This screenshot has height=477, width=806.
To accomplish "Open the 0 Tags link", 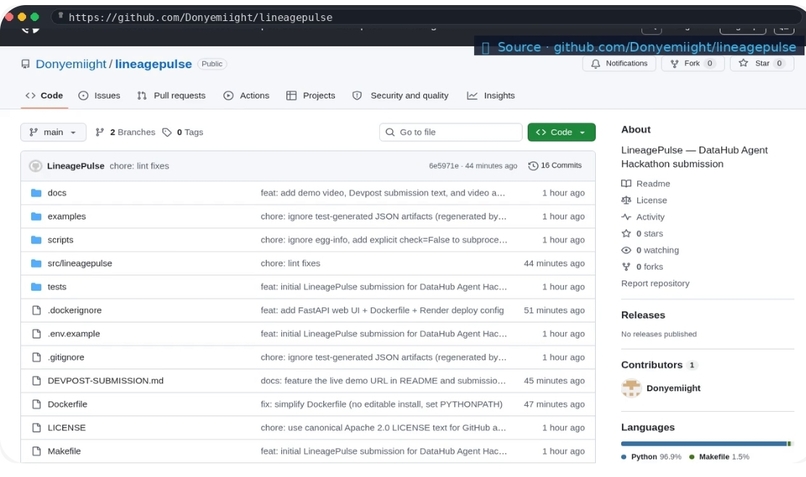I will pos(183,132).
